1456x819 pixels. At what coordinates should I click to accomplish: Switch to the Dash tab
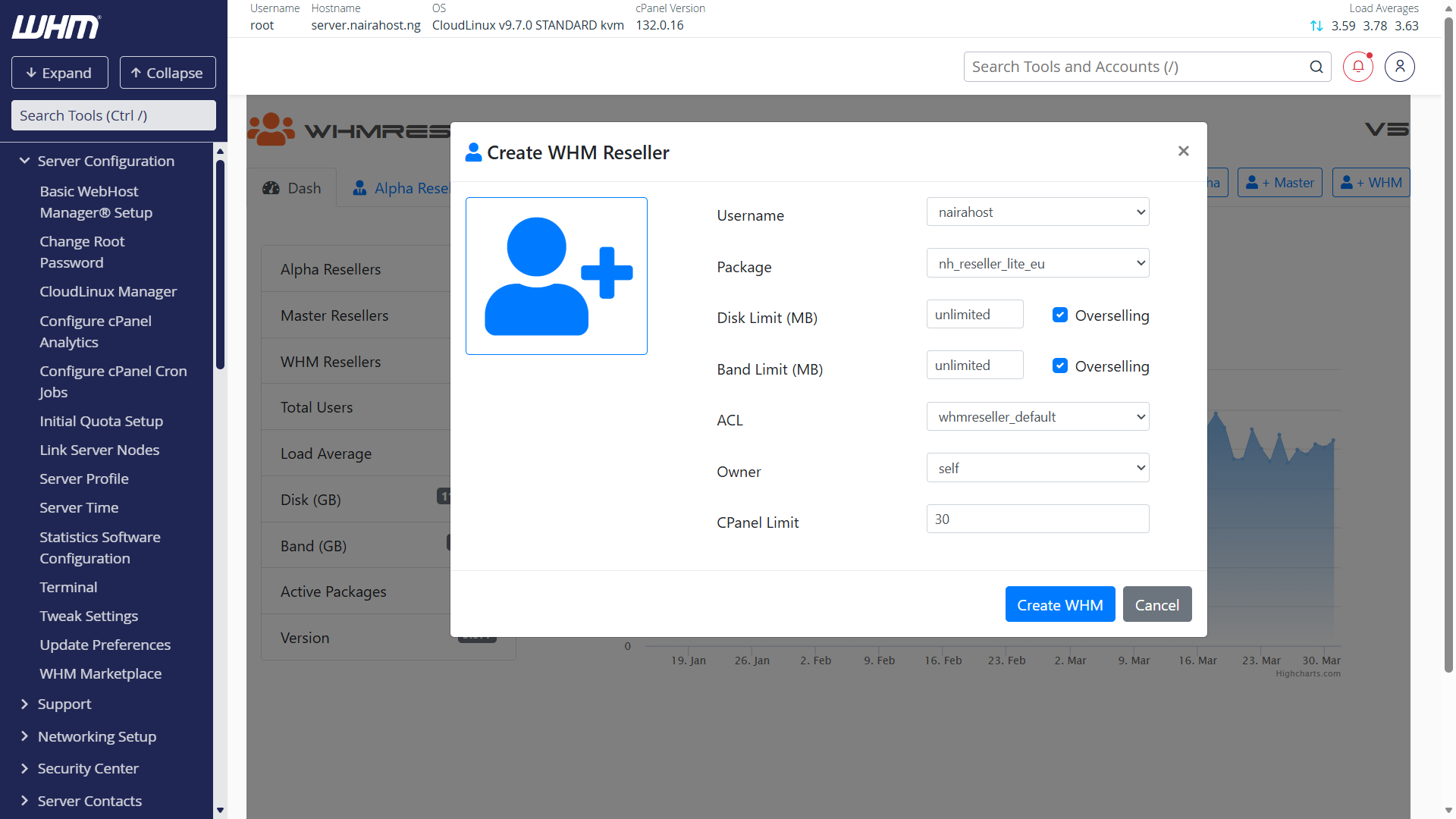click(x=292, y=188)
